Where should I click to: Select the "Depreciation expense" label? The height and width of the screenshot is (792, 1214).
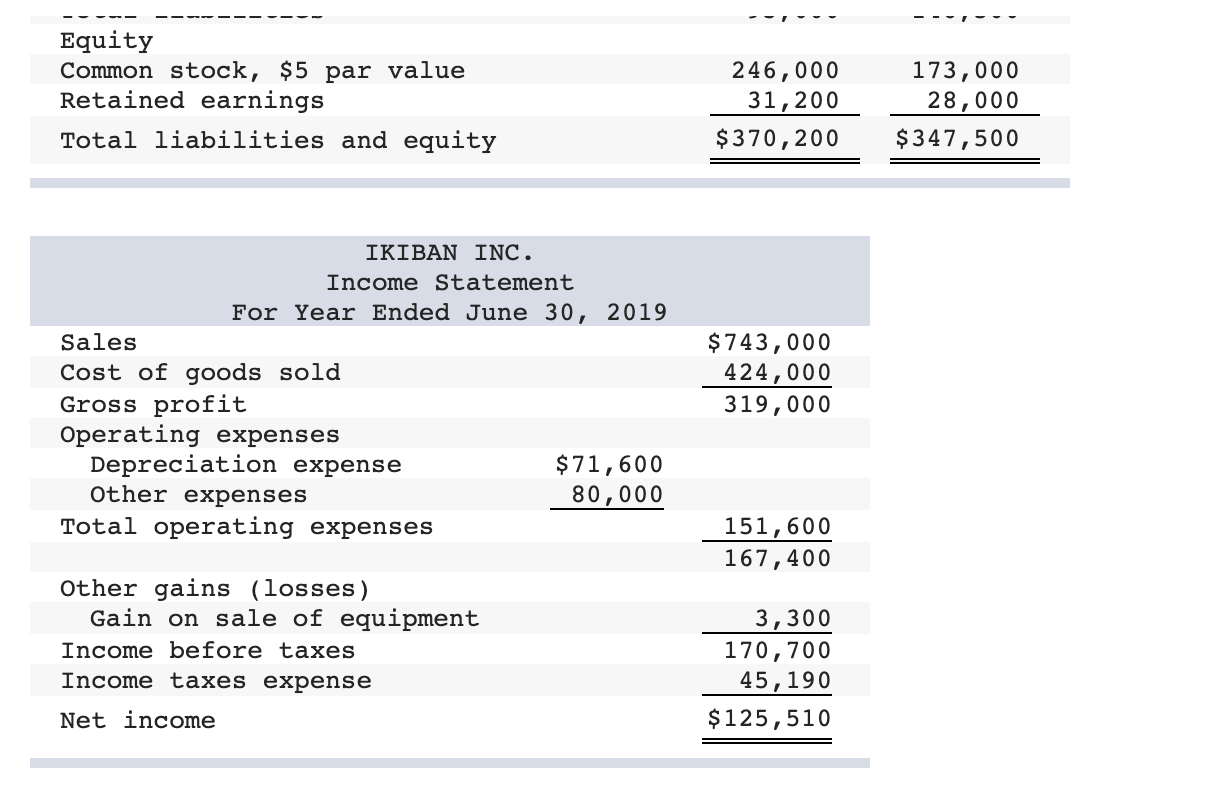(x=246, y=465)
